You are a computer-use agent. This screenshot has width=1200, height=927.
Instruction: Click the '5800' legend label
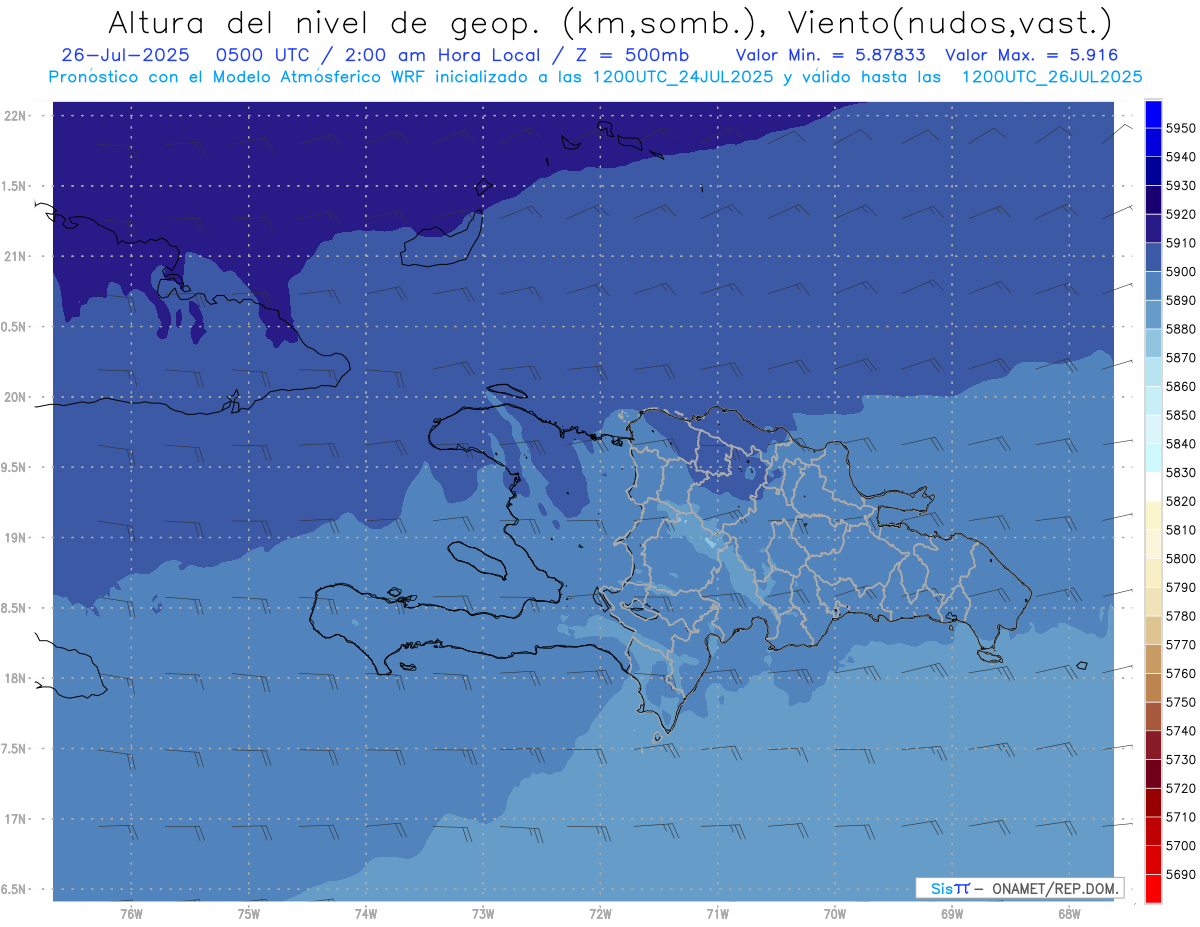click(1180, 559)
